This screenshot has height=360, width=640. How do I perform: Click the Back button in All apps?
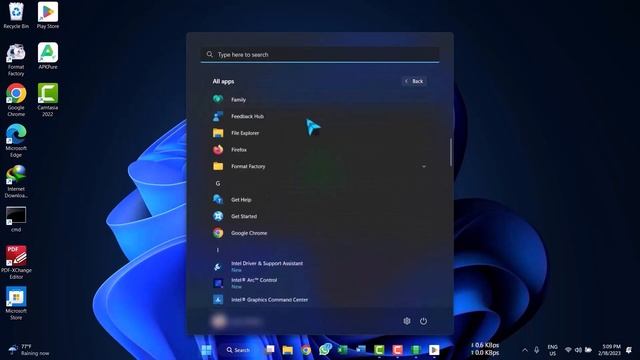point(414,81)
